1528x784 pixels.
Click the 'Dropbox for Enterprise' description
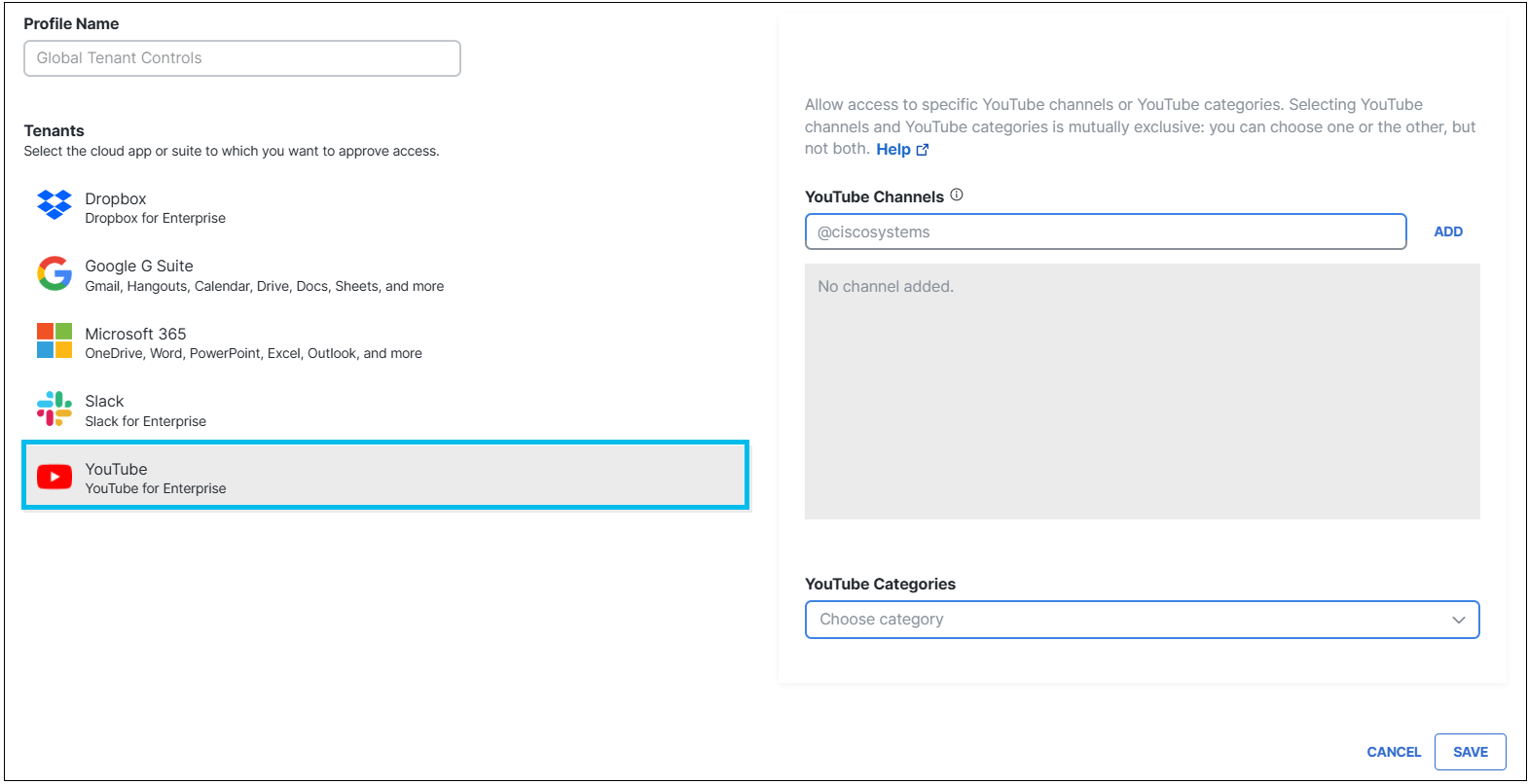pos(156,218)
